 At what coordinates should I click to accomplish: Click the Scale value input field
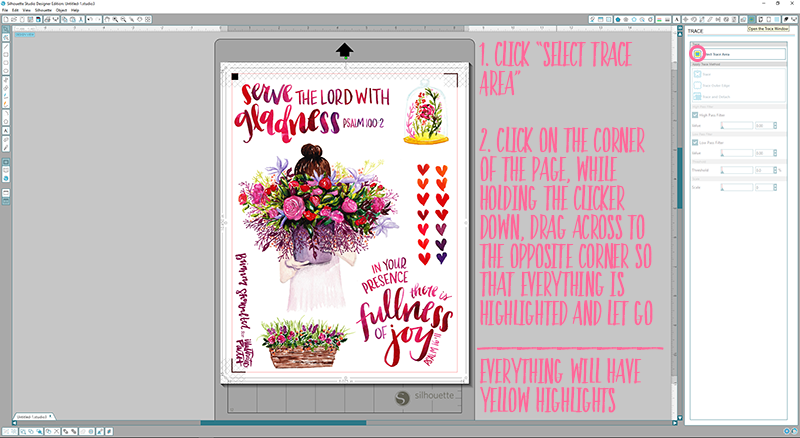(764, 187)
